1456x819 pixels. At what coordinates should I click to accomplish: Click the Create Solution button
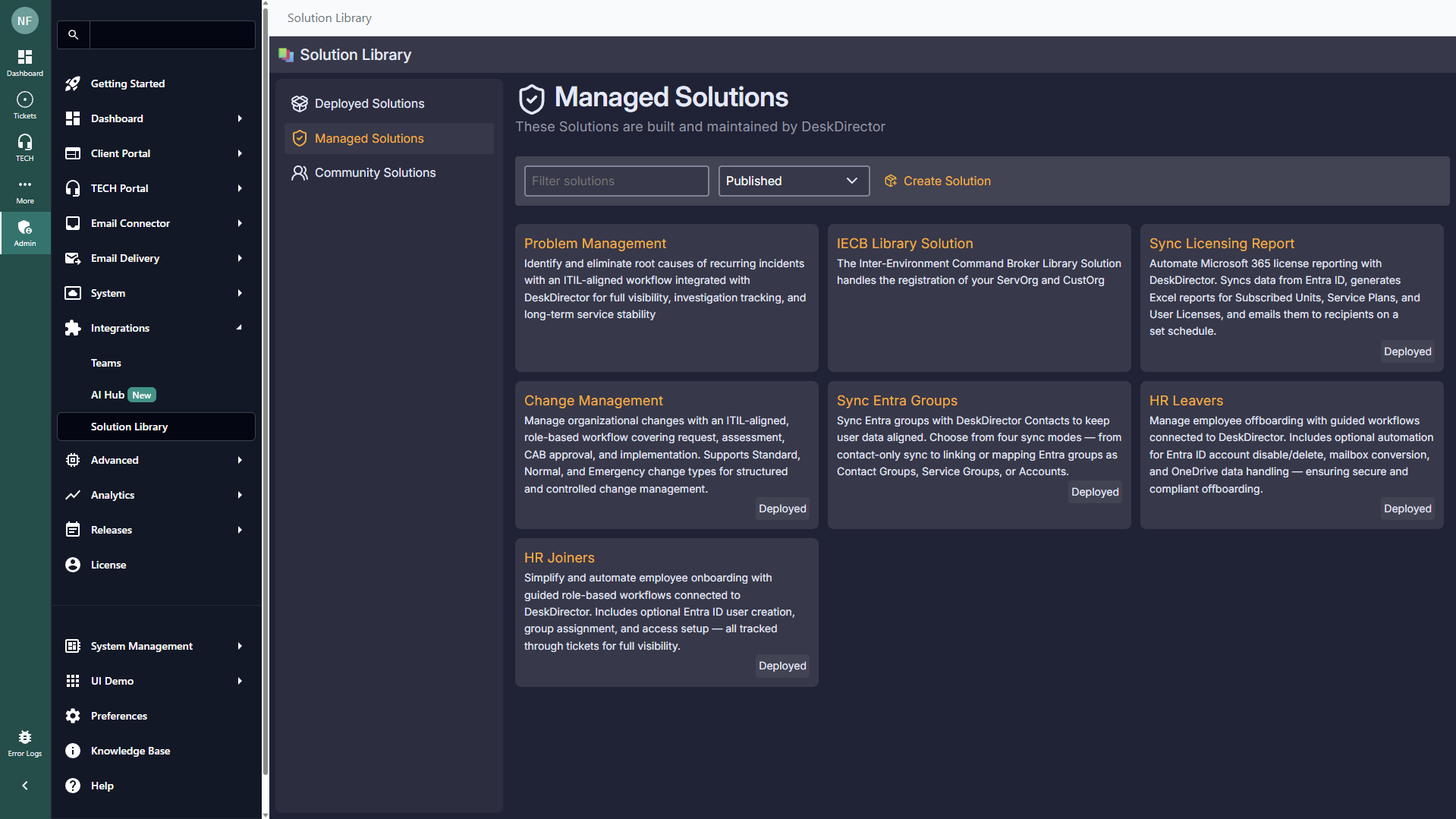(x=938, y=181)
